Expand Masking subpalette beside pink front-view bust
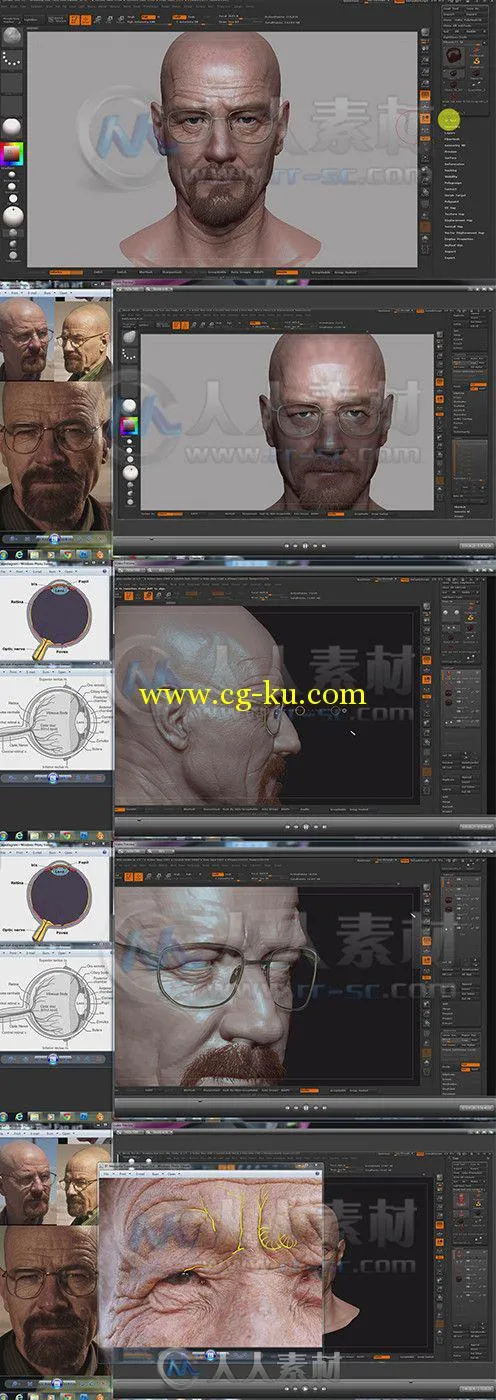Screen dimensions: 496x1400 [450, 170]
